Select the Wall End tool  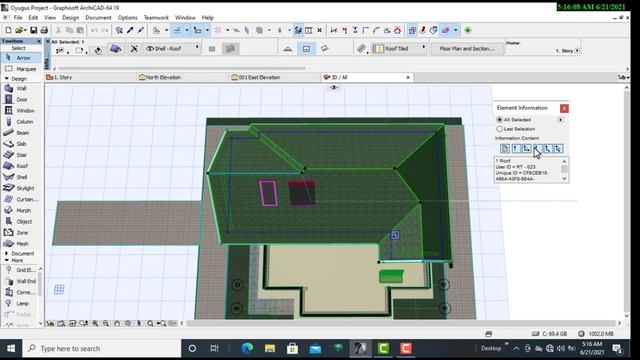[x=20, y=281]
